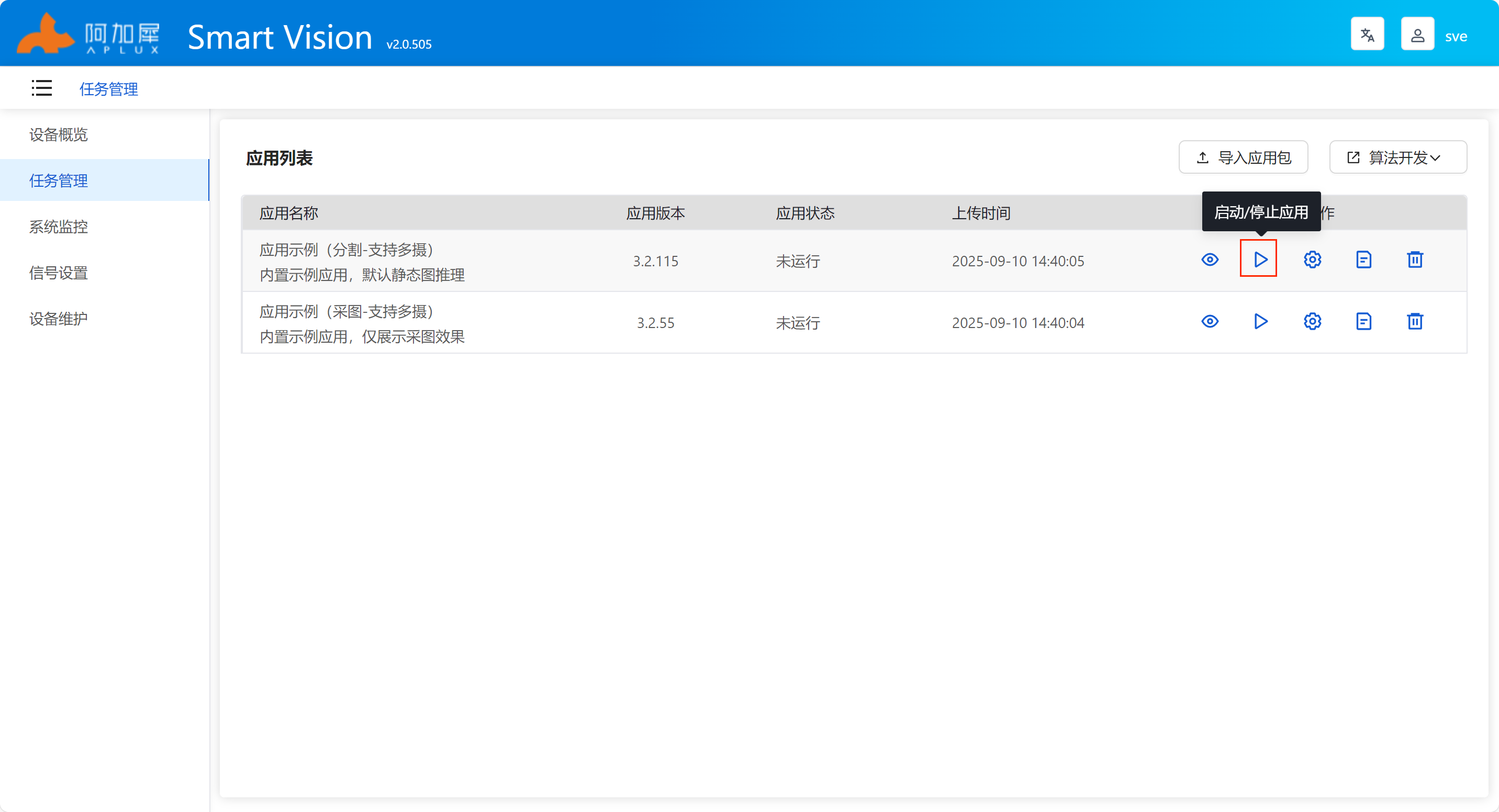Image resolution: width=1499 pixels, height=812 pixels.
Task: Open the user profile icon
Action: click(x=1417, y=35)
